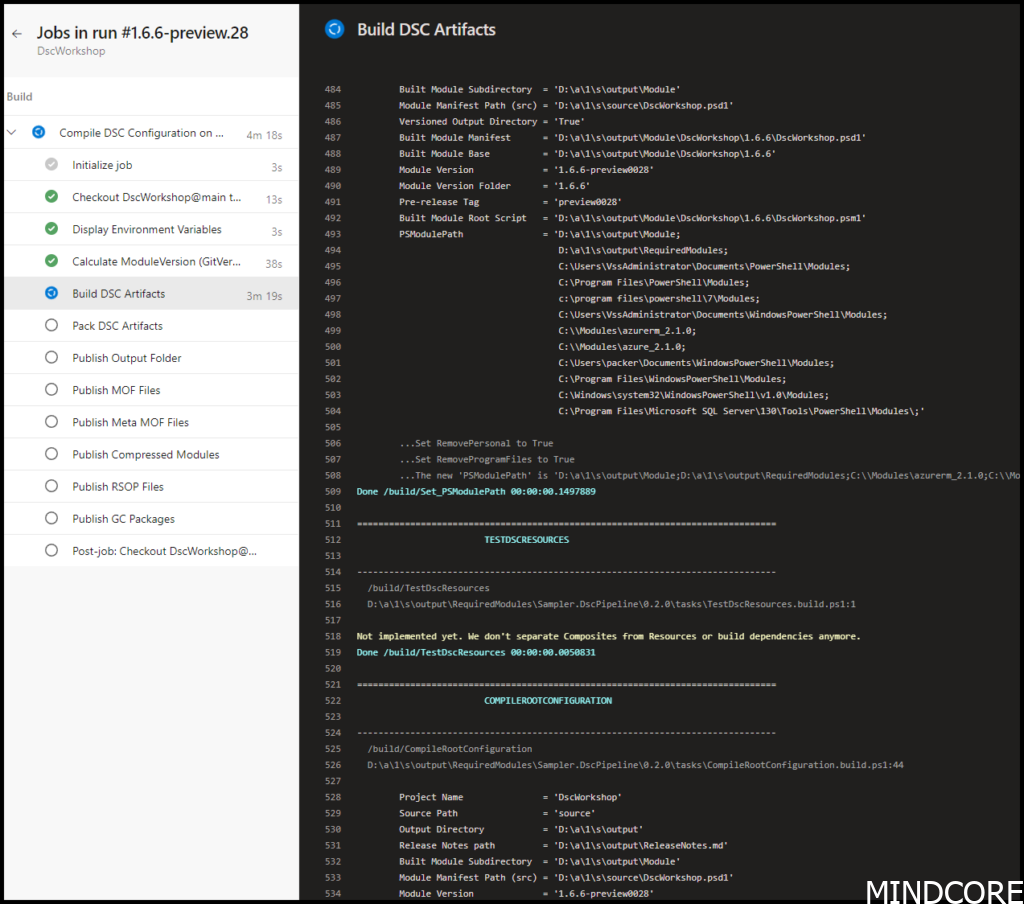Click the running status icon beside Build DSC Artifacts header
Viewport: 1024px width, 904px height.
point(334,29)
